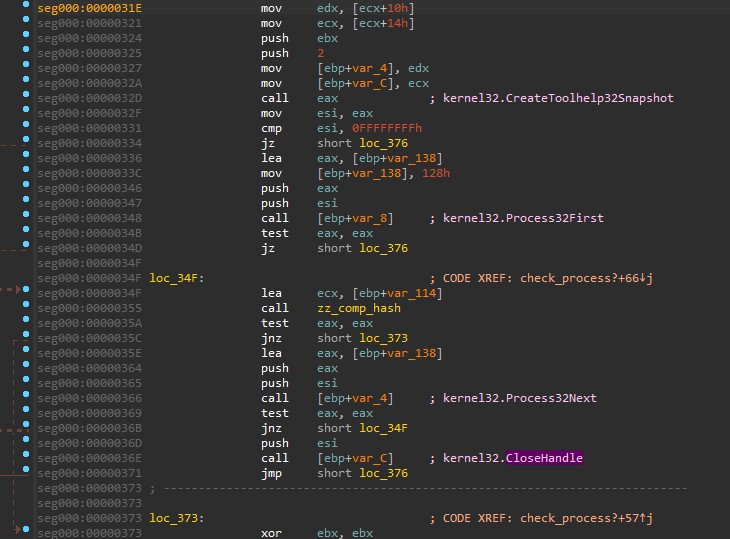This screenshot has height=539, width=730.
Task: Click the kernel32.Process32Next comment
Action: click(x=520, y=398)
